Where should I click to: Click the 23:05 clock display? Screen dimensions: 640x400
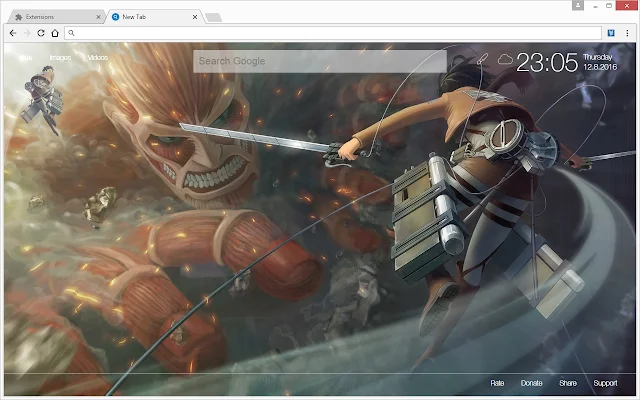point(547,62)
